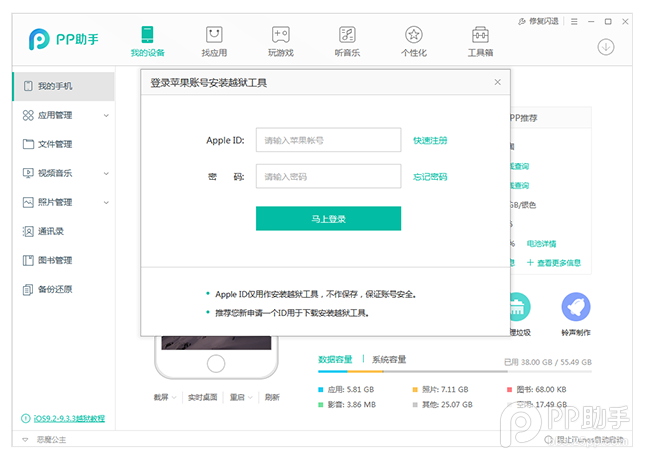Select 我的手机 in the sidebar

(x=64, y=86)
